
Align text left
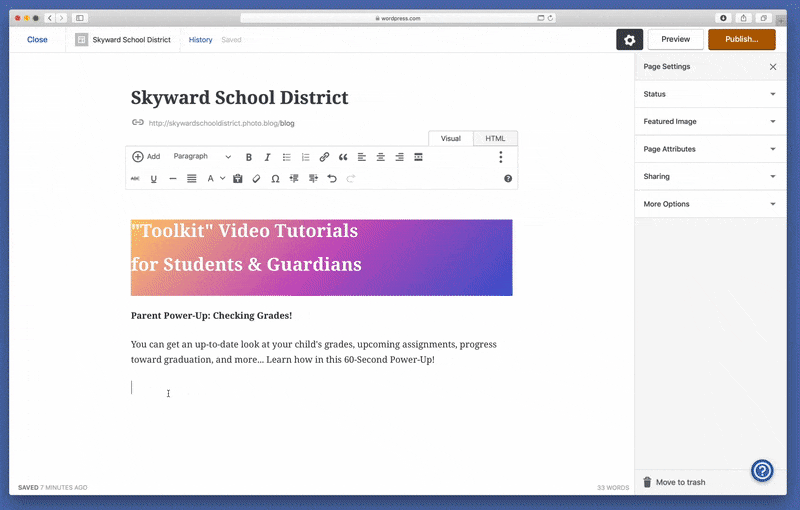click(362, 157)
